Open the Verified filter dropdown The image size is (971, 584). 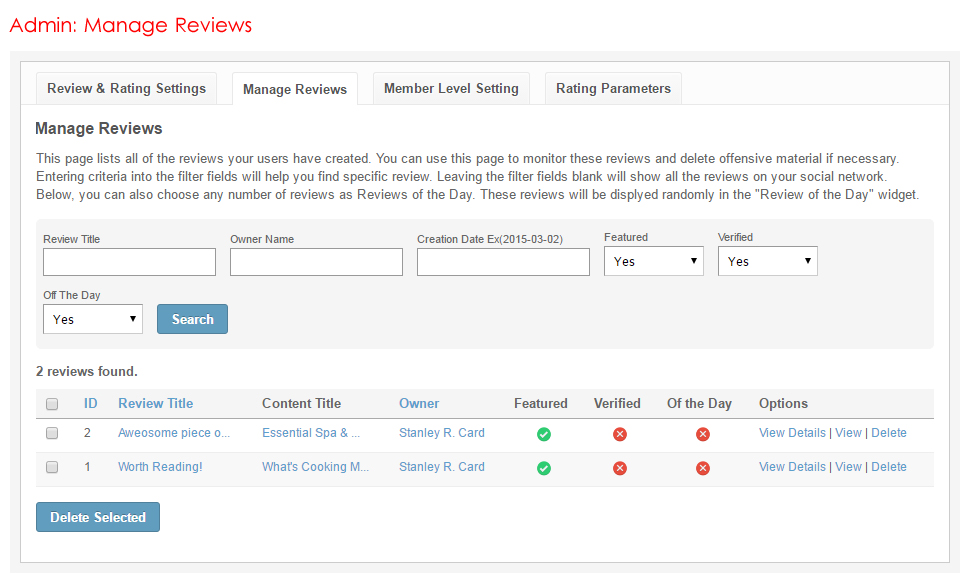(x=767, y=261)
